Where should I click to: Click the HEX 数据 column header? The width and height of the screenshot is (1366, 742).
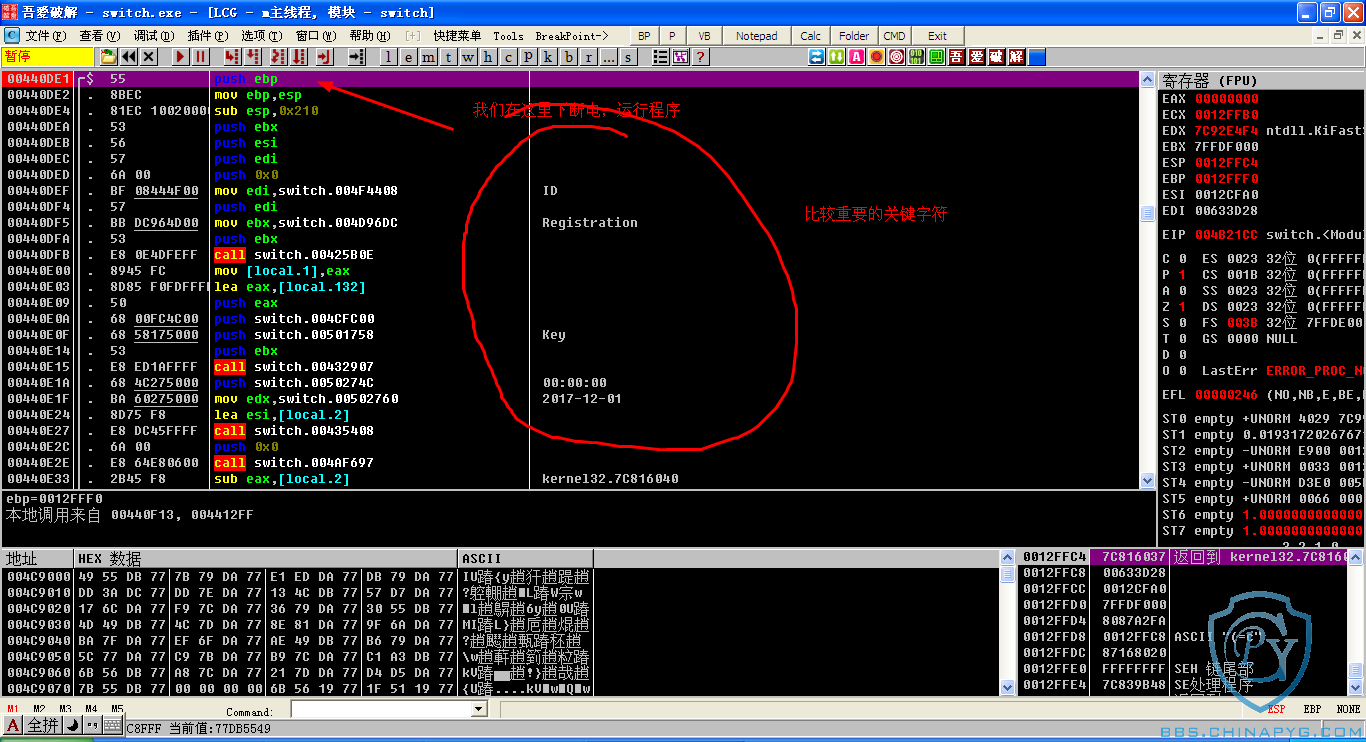tap(266, 558)
